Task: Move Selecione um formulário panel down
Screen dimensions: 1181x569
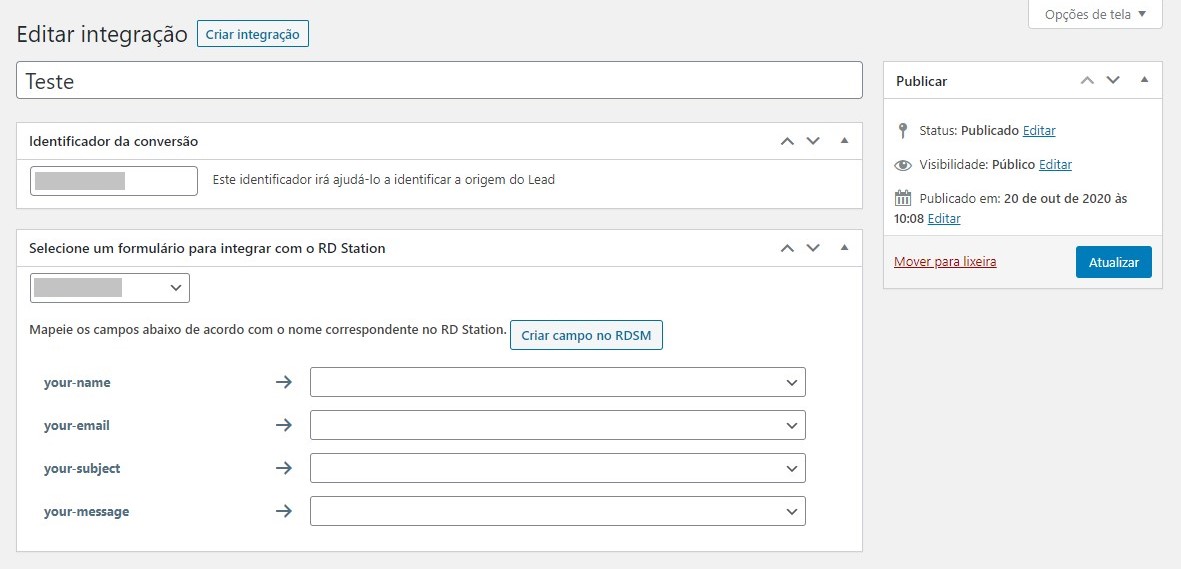Action: [813, 248]
